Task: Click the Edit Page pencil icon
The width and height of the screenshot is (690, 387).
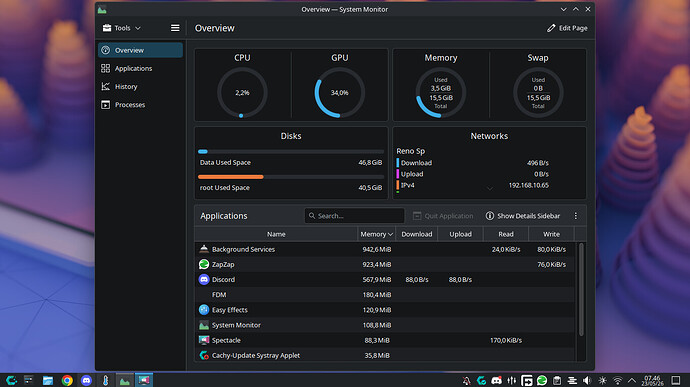Action: pyautogui.click(x=551, y=28)
